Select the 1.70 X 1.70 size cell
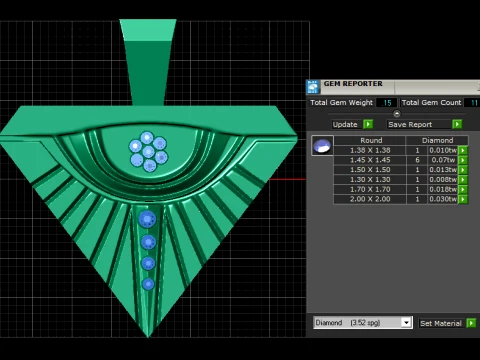The width and height of the screenshot is (480, 360). 370,189
